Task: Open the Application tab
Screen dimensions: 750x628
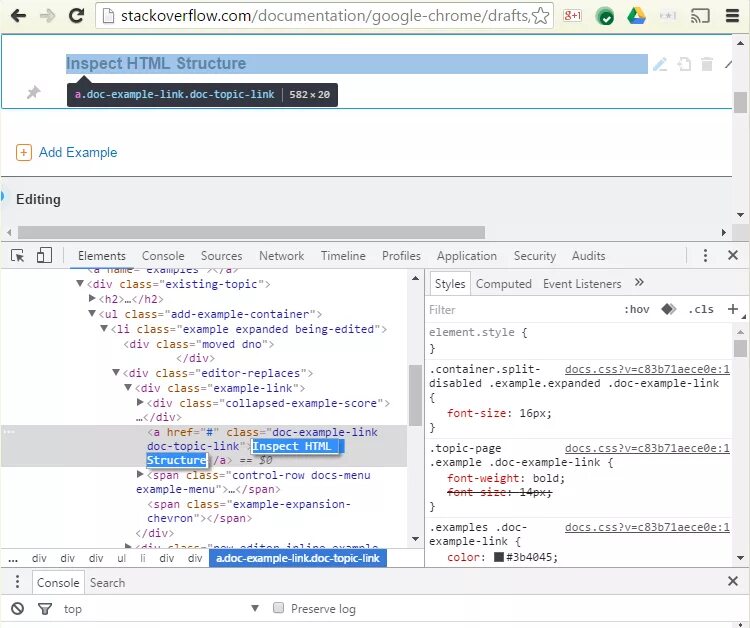Action: [x=467, y=256]
